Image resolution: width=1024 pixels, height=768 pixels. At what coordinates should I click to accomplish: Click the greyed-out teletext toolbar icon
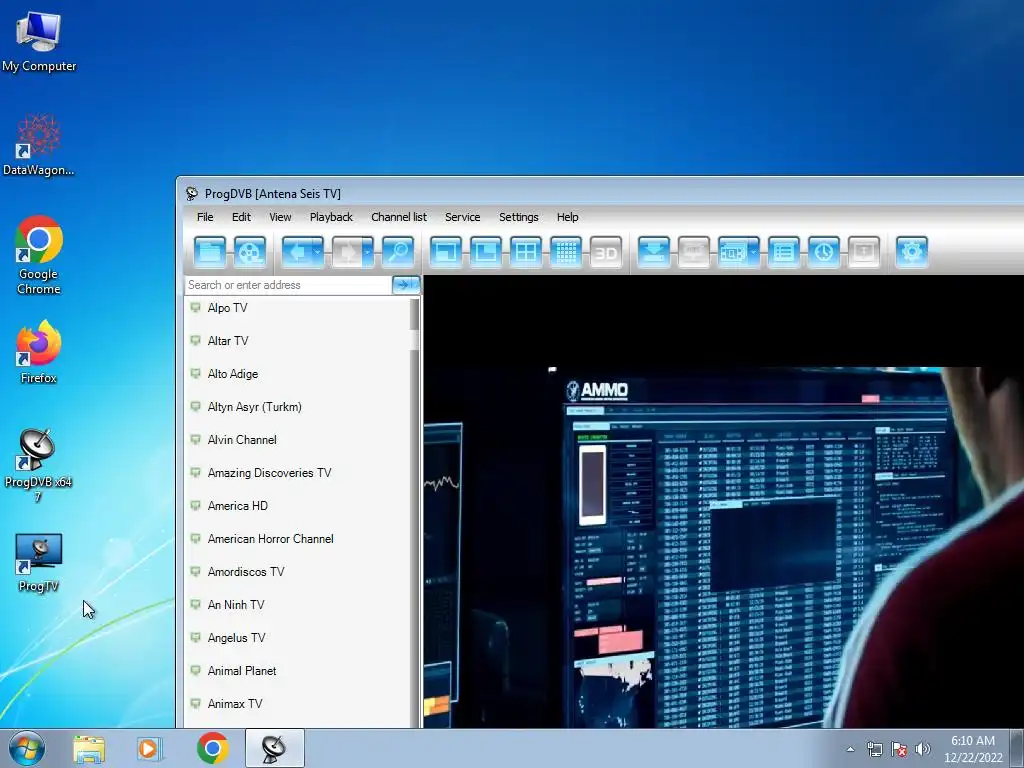pyautogui.click(x=864, y=252)
